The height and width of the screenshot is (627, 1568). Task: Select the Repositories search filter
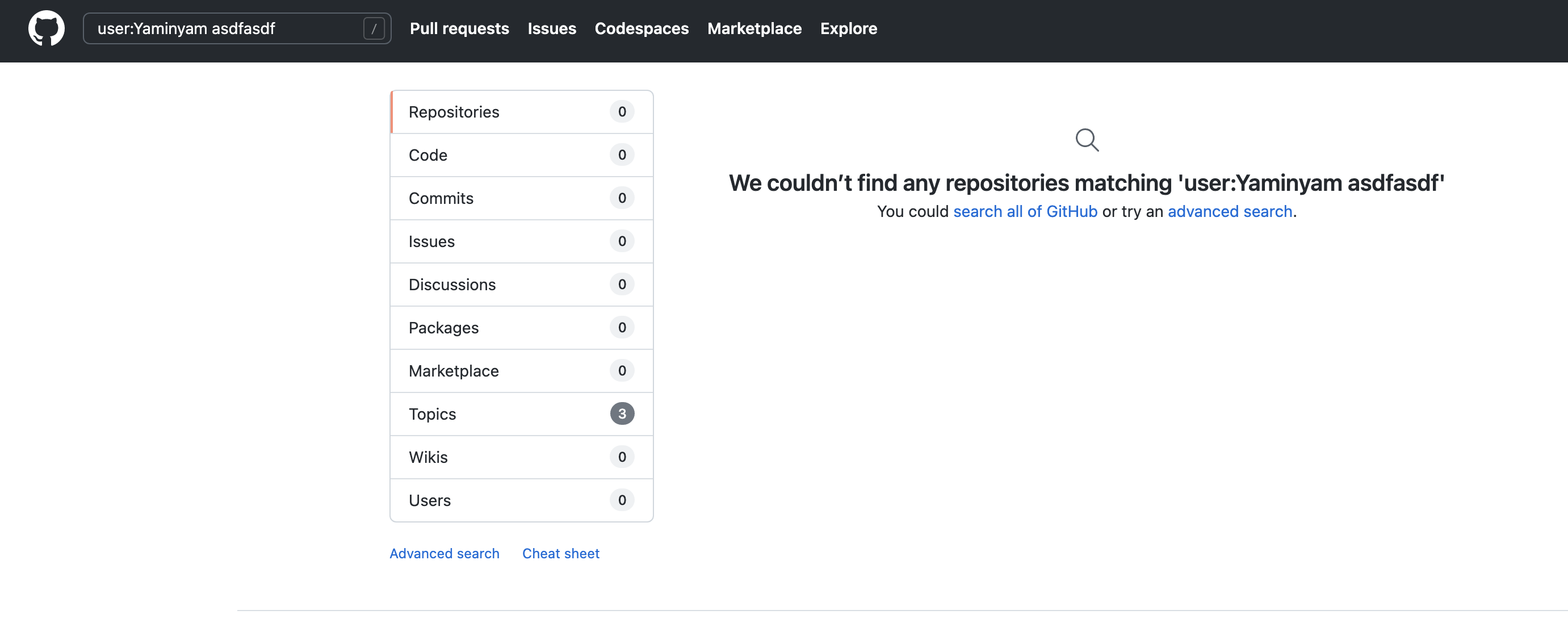(x=454, y=112)
